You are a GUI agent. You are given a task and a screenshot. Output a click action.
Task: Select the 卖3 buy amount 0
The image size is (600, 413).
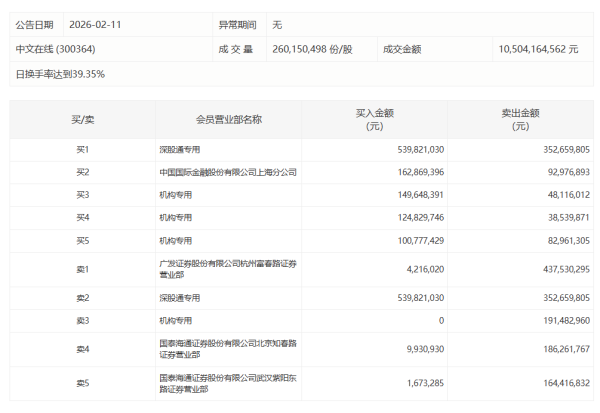point(441,321)
